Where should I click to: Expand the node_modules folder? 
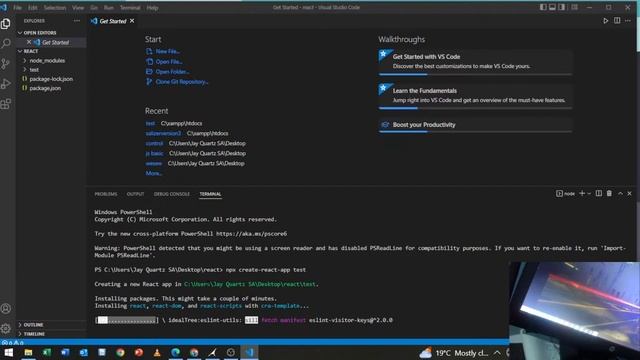(x=47, y=60)
